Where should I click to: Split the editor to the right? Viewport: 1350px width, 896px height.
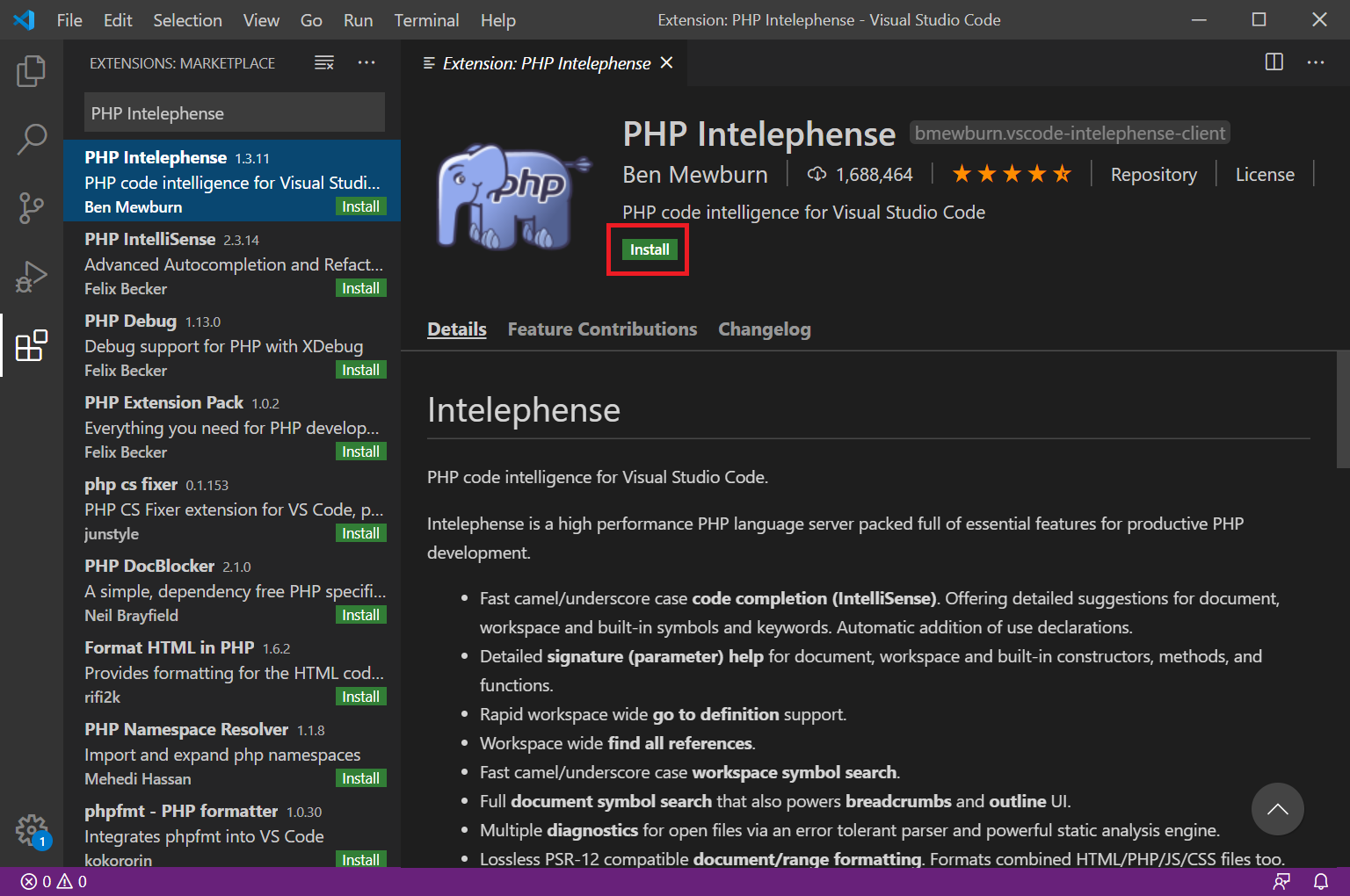[x=1274, y=62]
